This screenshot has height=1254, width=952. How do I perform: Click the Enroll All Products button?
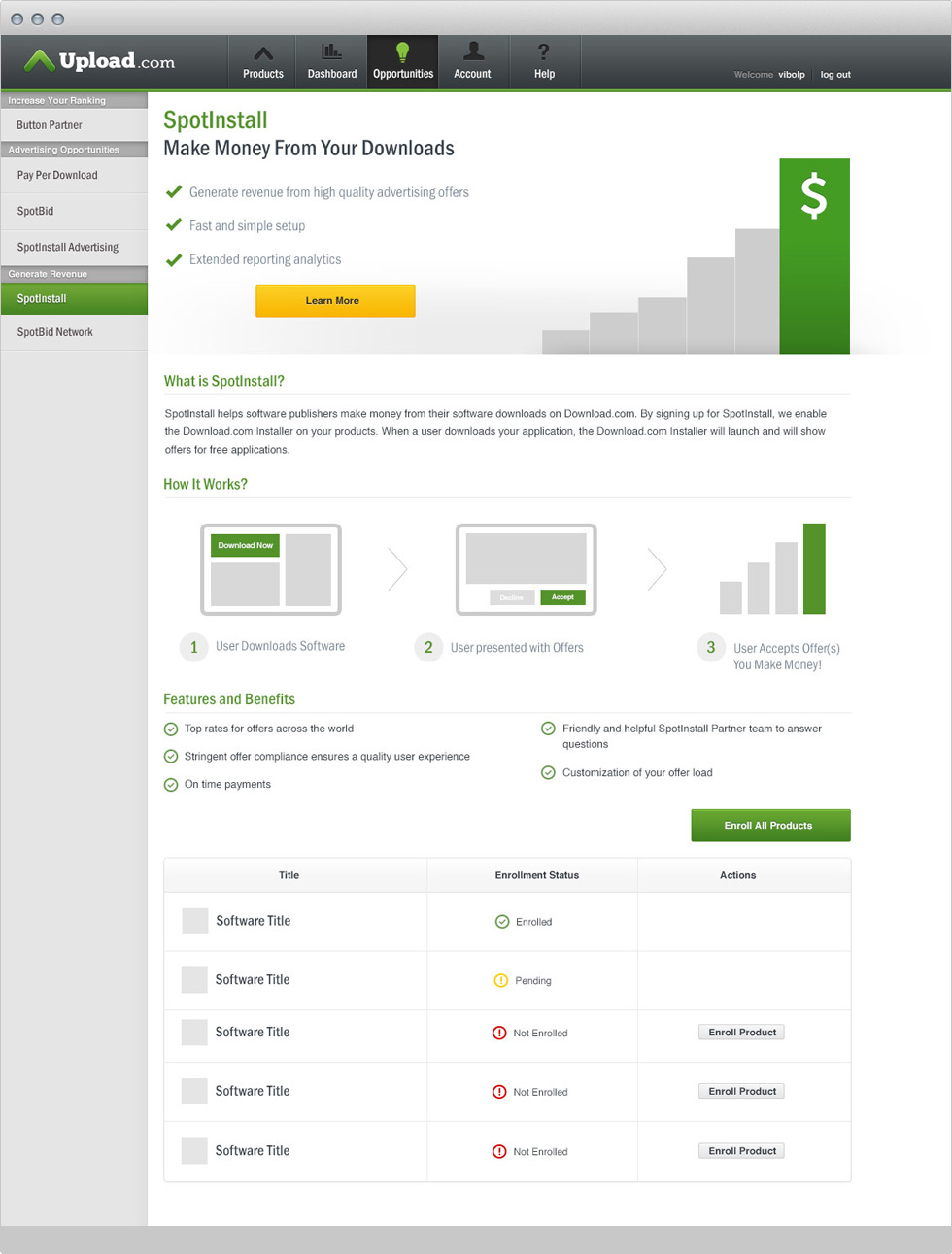tap(770, 826)
